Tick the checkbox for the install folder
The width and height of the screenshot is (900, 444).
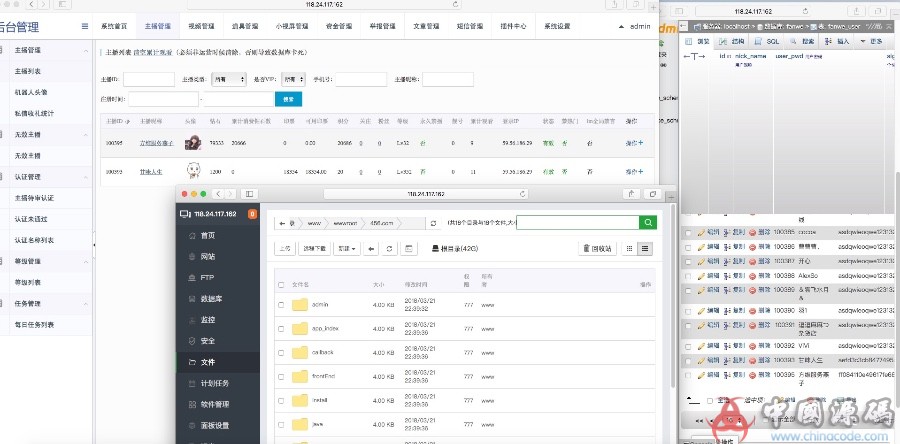(x=281, y=400)
